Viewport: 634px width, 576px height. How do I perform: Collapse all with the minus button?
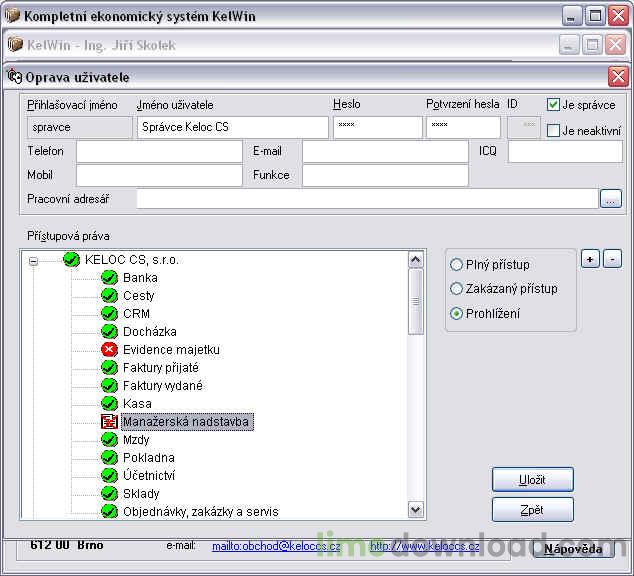point(612,259)
